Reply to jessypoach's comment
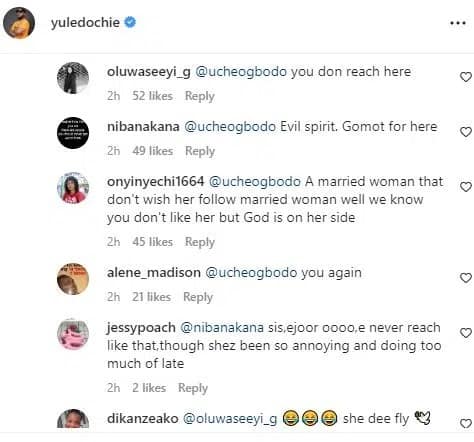Screen dimensions: 474x442 [x=193, y=388]
